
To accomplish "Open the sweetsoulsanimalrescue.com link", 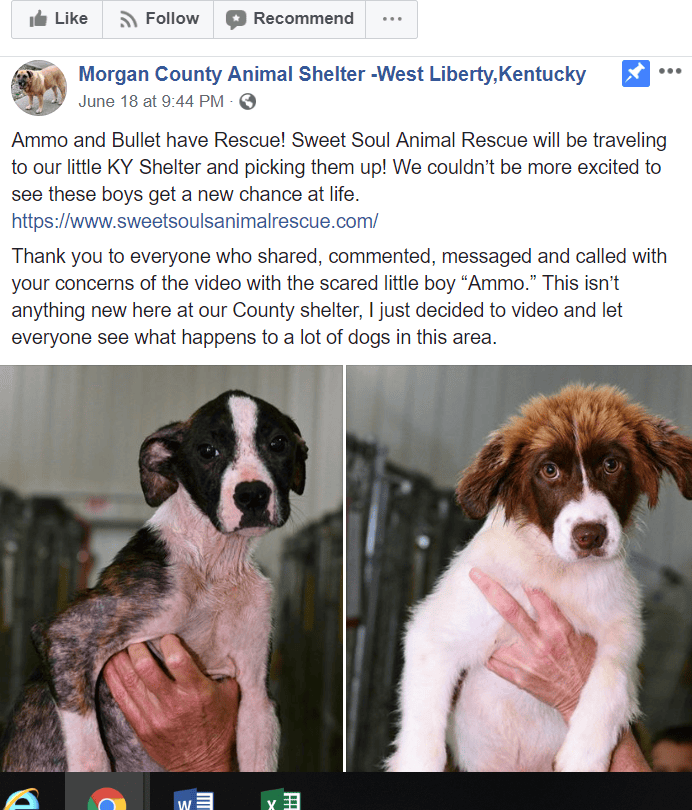I will click(x=195, y=221).
